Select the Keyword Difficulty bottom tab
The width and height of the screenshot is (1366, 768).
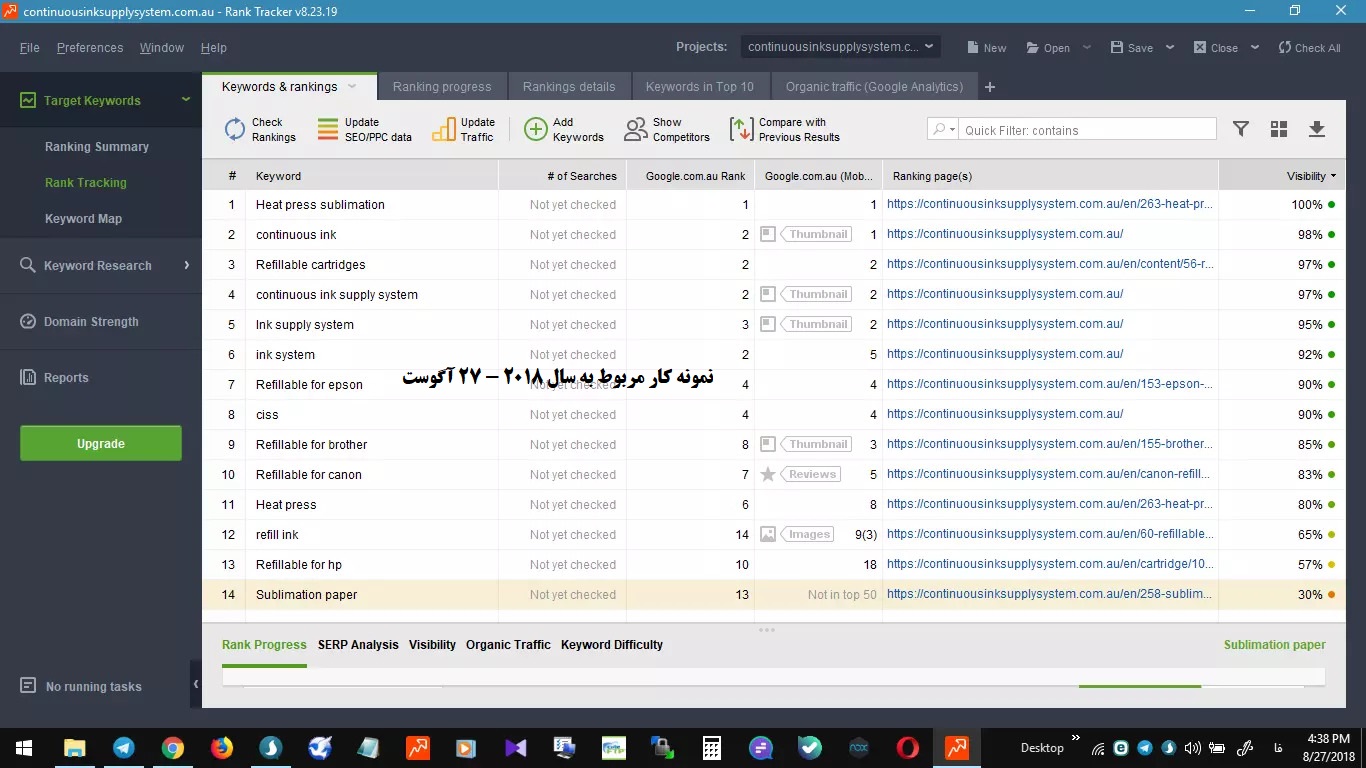[612, 645]
